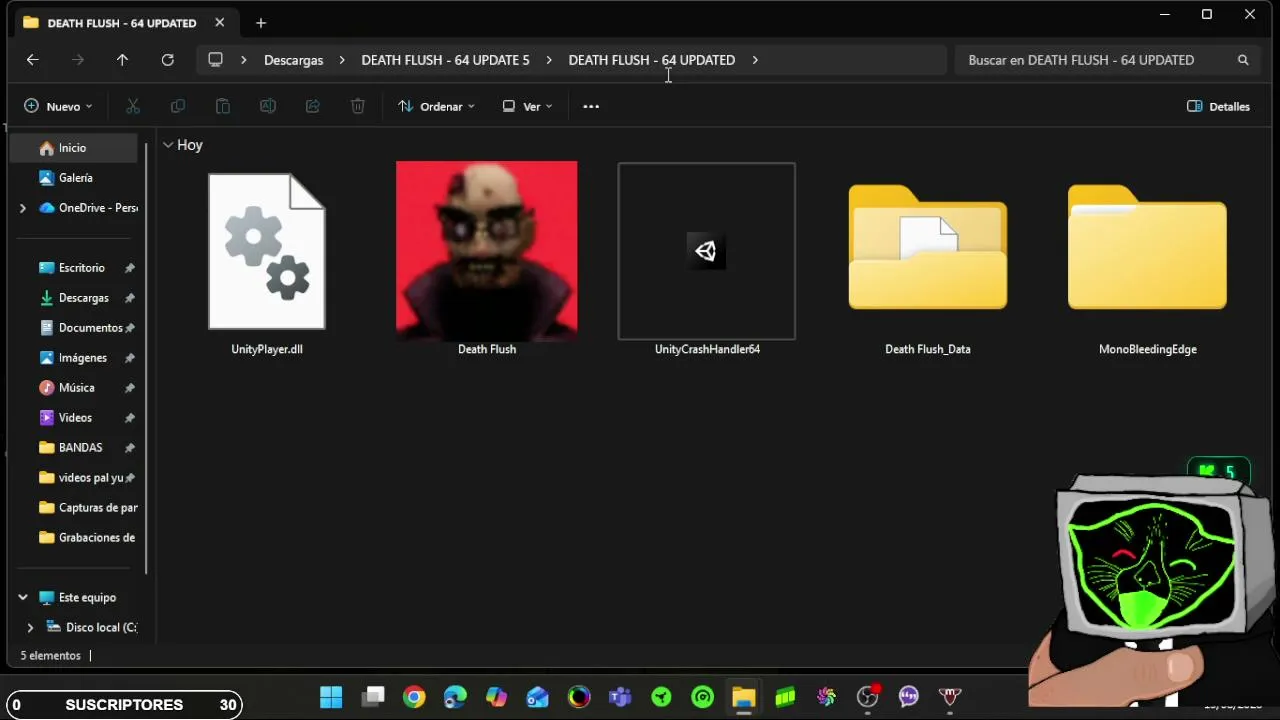Click DEATH FLUSH - 64 UPDATED breadcrumb segment
The image size is (1280, 720).
click(652, 60)
